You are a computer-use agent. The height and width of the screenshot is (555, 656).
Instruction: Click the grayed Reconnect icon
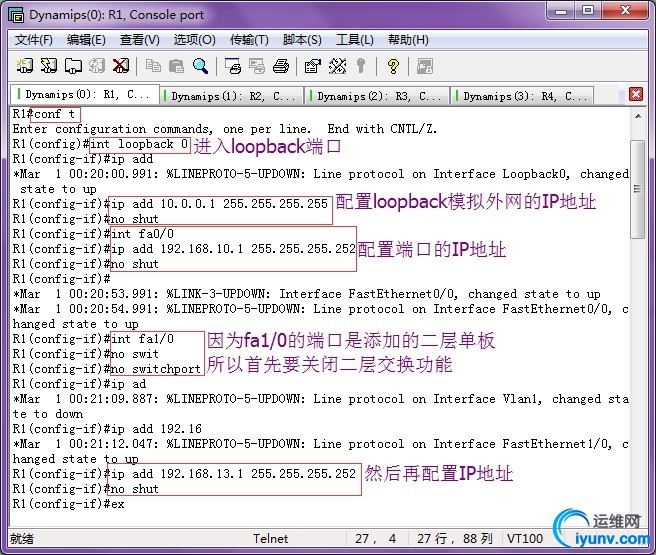97,66
